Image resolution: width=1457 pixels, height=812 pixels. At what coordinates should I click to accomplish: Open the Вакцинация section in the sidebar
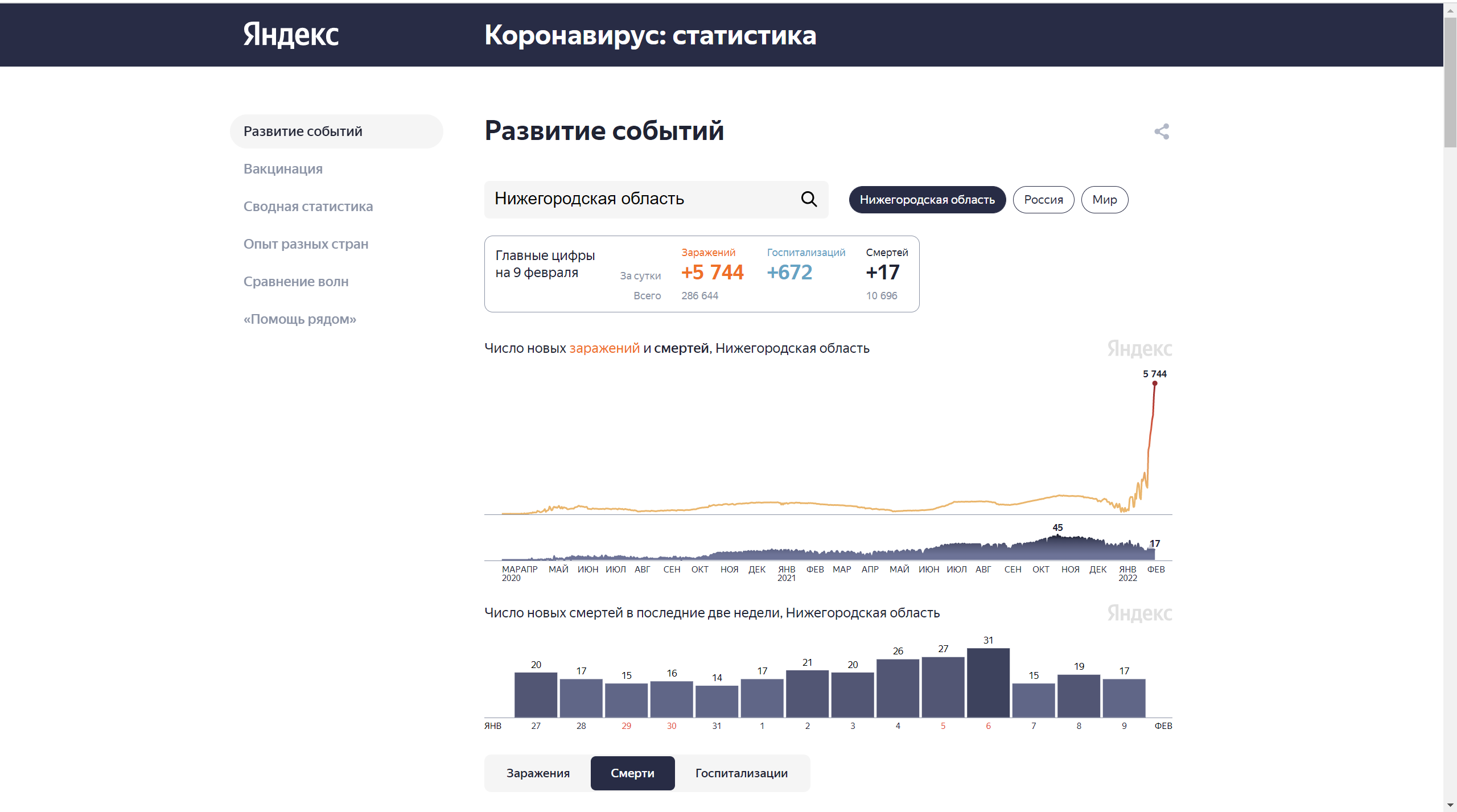[x=283, y=169]
